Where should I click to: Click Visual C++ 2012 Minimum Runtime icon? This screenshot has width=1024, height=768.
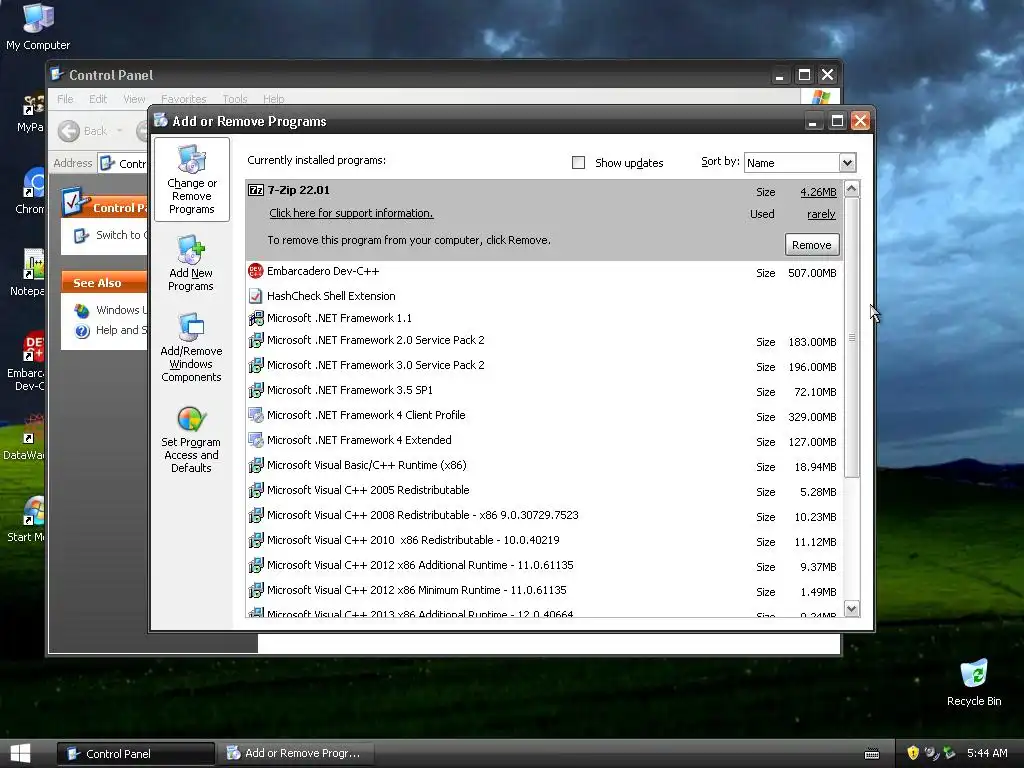pos(256,590)
